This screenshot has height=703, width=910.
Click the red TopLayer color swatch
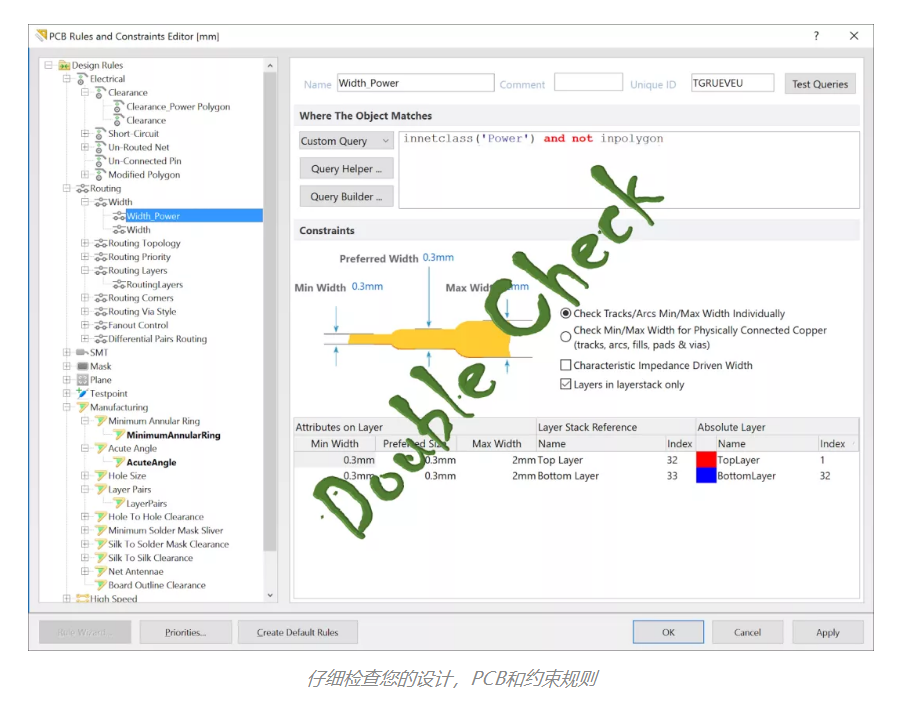coord(706,460)
